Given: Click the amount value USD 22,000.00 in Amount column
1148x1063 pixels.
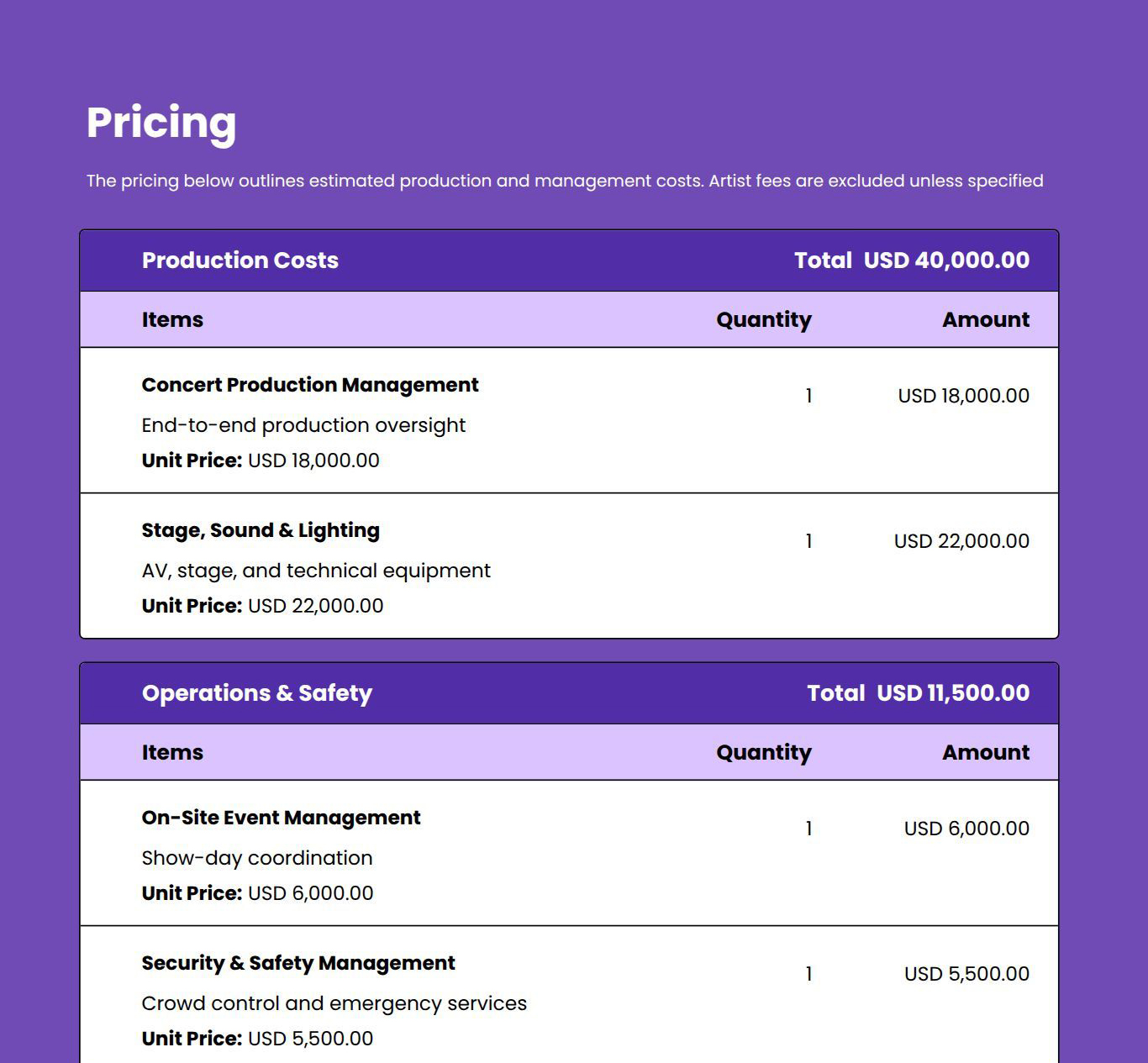Looking at the screenshot, I should (961, 541).
